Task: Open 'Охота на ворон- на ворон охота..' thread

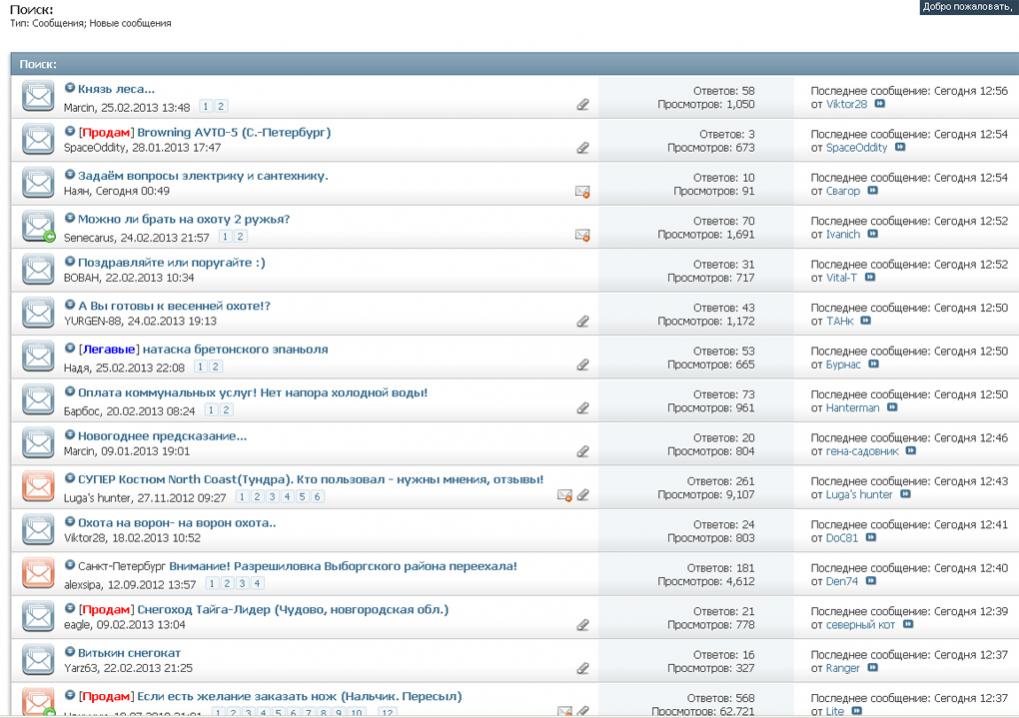Action: click(x=177, y=522)
